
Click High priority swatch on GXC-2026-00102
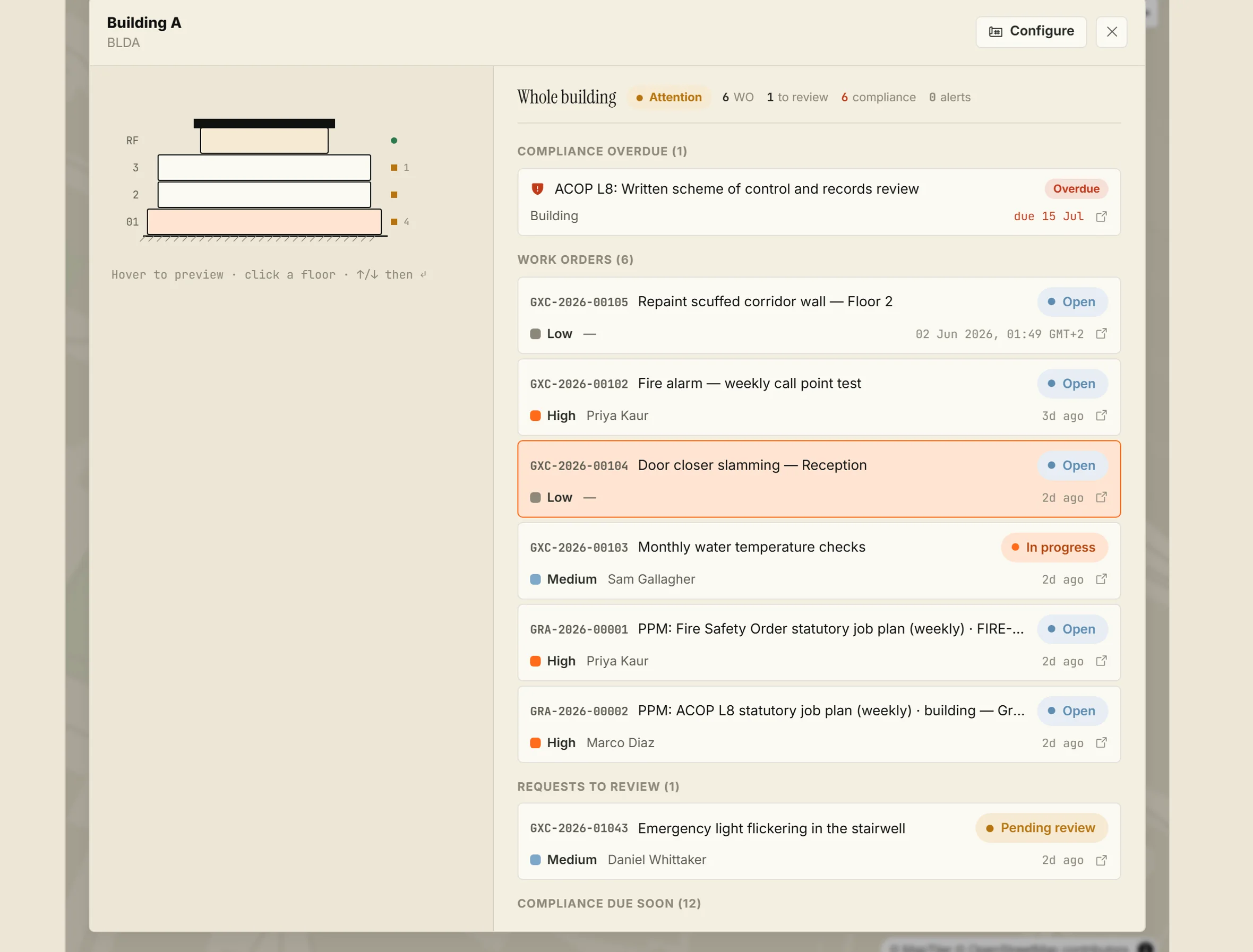[535, 416]
